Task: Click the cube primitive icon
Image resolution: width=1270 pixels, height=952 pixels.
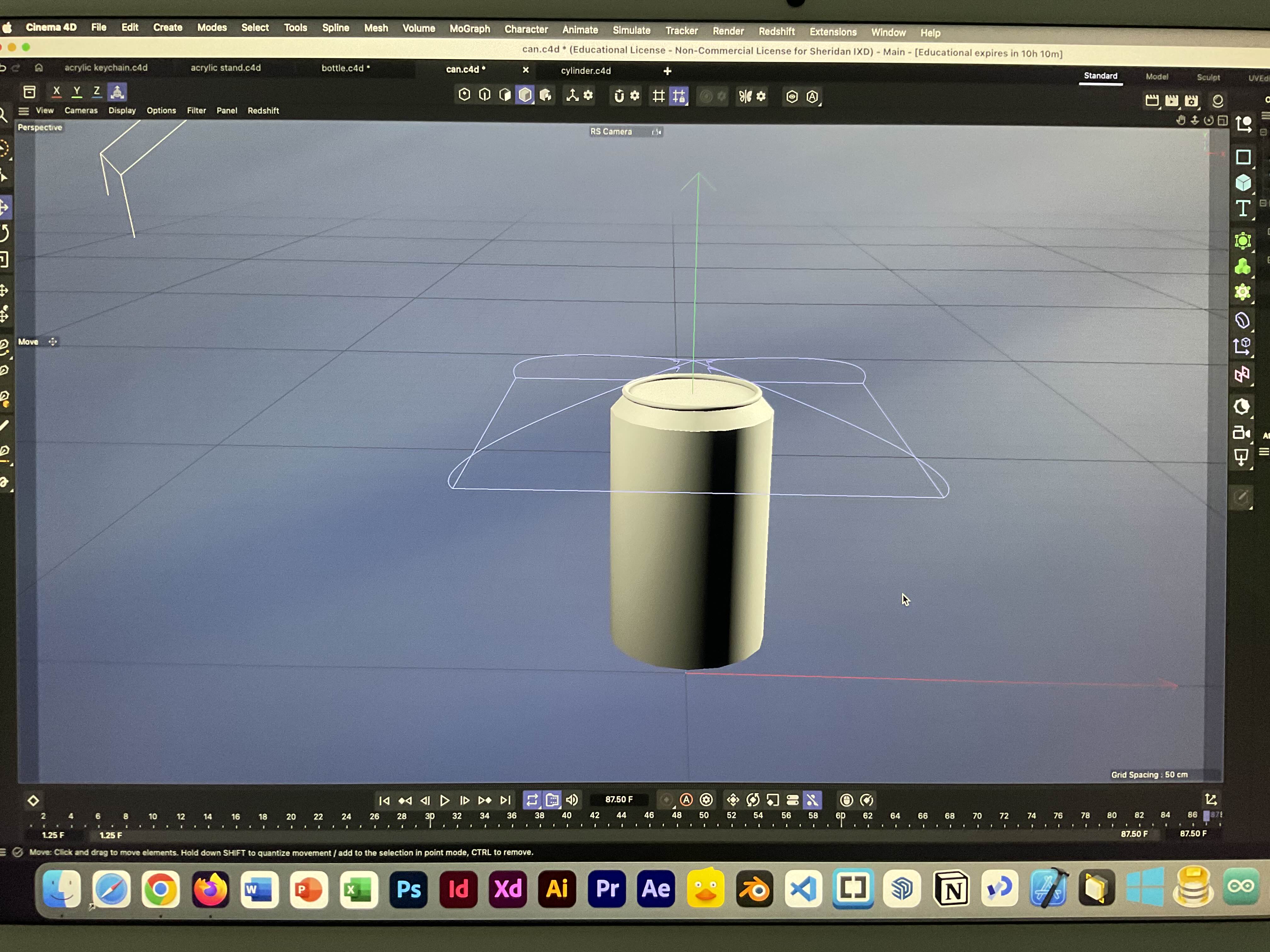Action: click(1243, 183)
